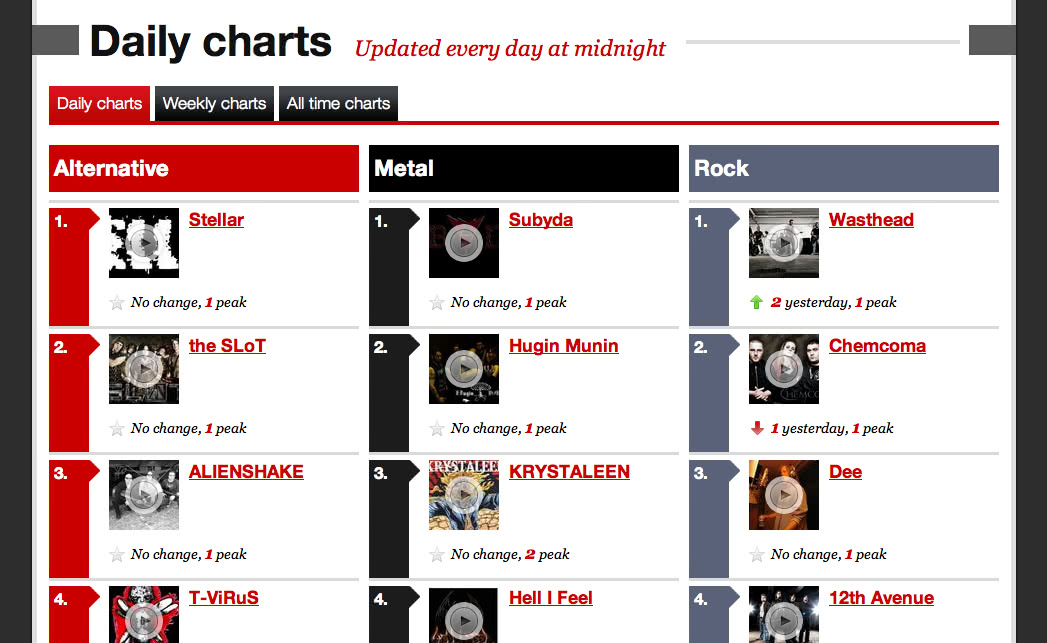
Task: Click the red down arrow for Chemcoma
Action: pyautogui.click(x=757, y=428)
